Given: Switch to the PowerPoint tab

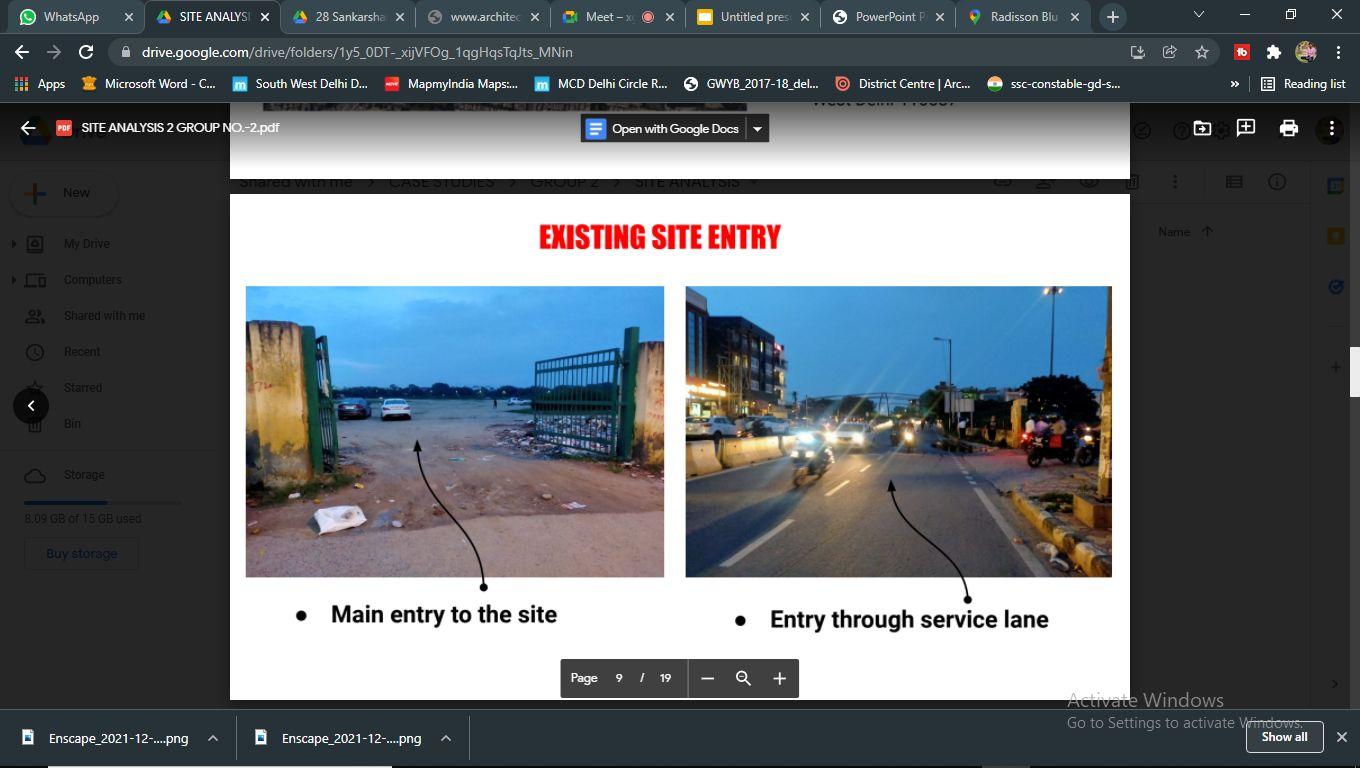Looking at the screenshot, I should click(888, 16).
